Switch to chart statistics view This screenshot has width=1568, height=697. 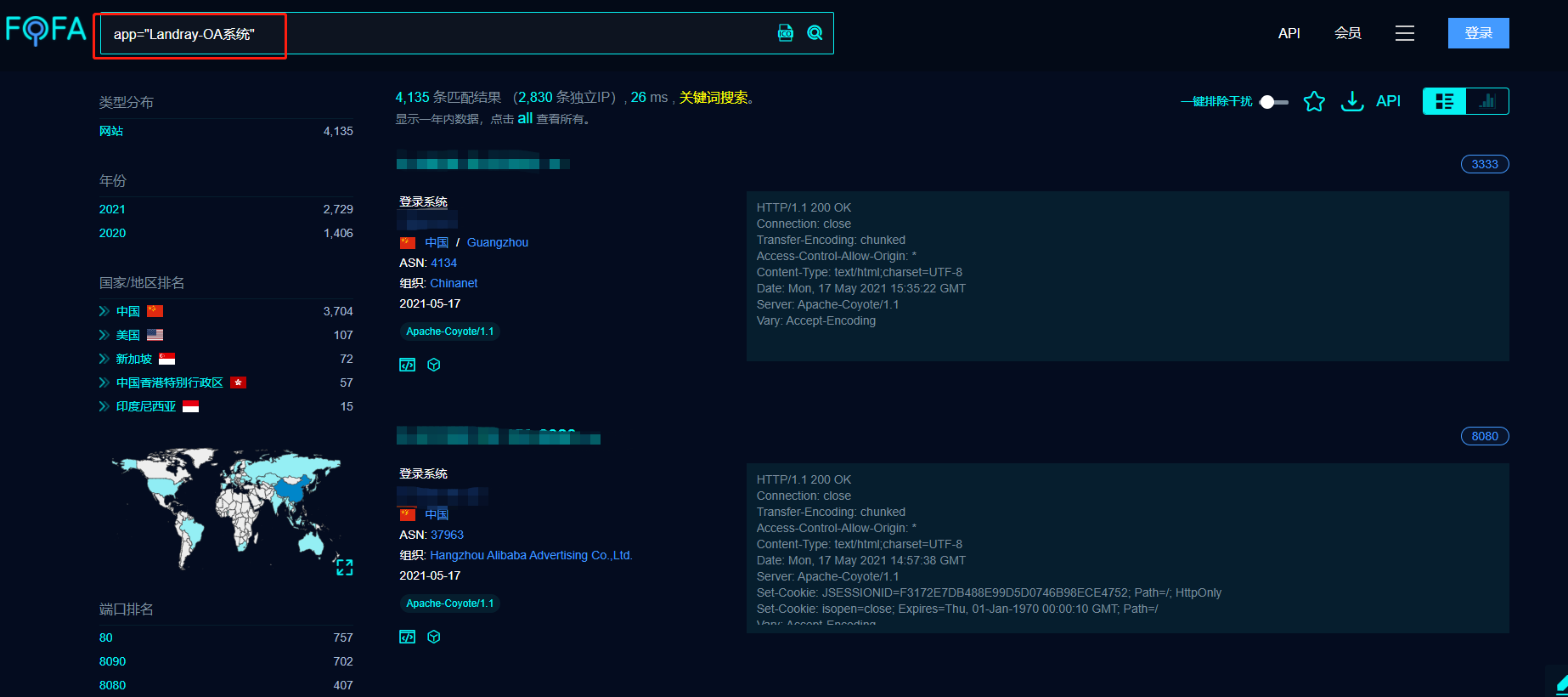[x=1487, y=101]
